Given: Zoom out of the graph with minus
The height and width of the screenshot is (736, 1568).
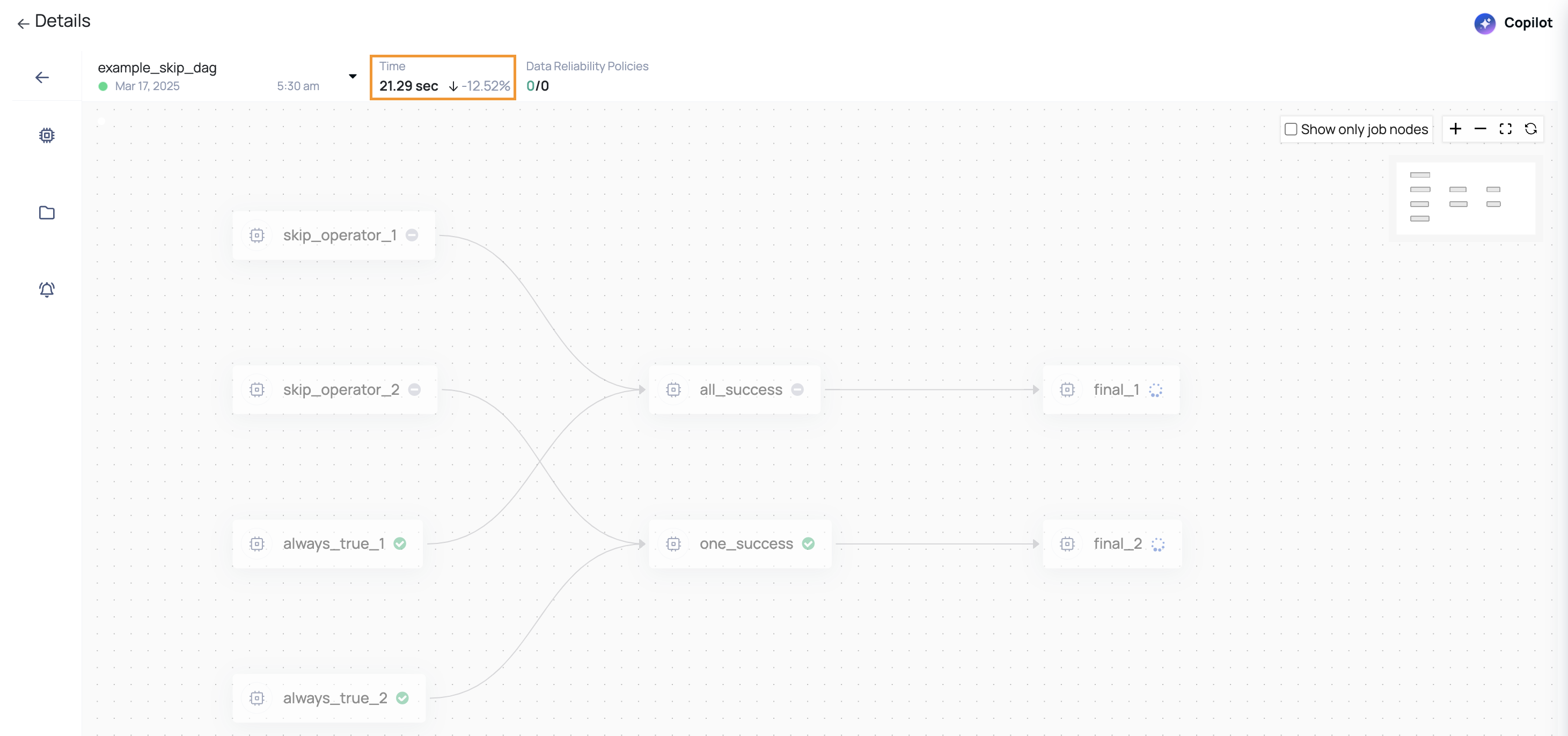Looking at the screenshot, I should [1481, 129].
